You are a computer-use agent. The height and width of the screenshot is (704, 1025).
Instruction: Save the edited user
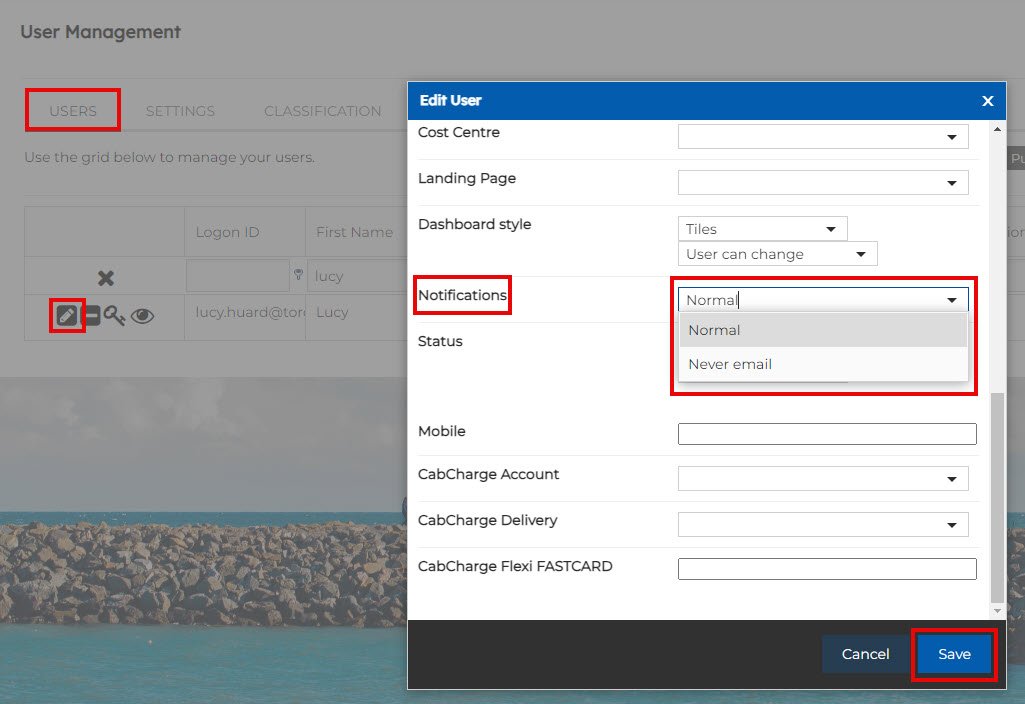coord(954,654)
